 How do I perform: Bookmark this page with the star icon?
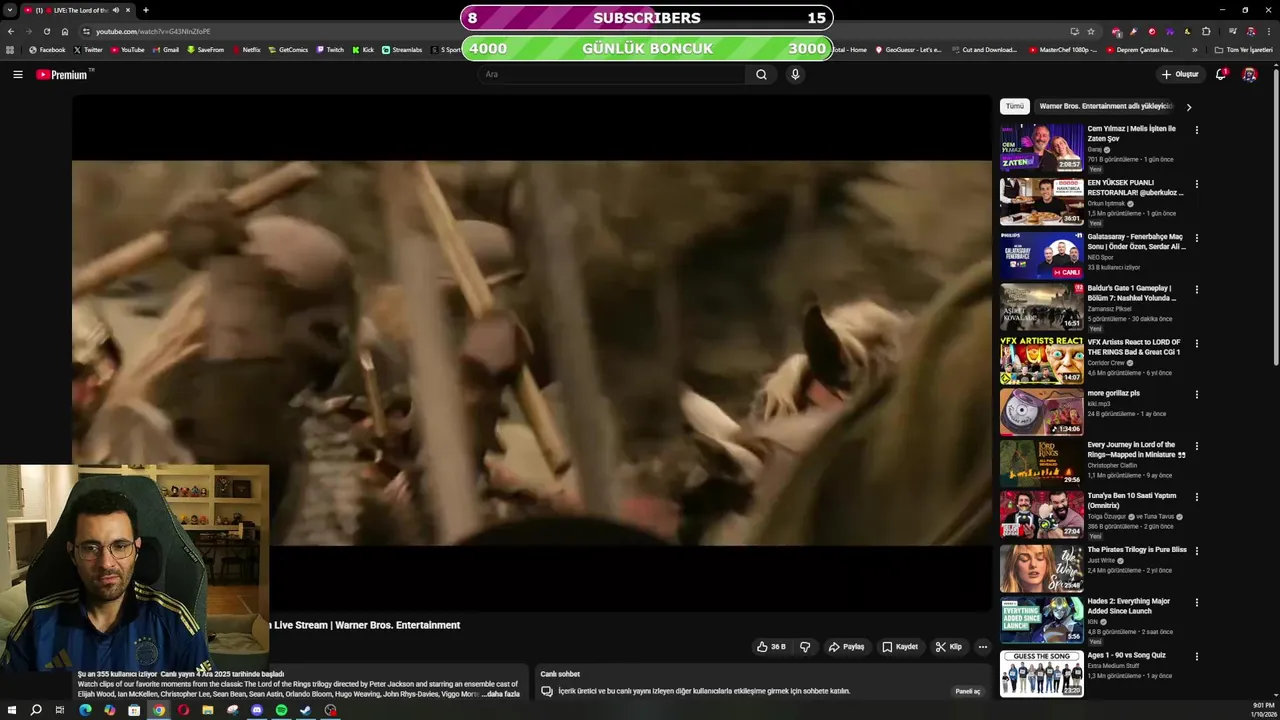(1091, 31)
